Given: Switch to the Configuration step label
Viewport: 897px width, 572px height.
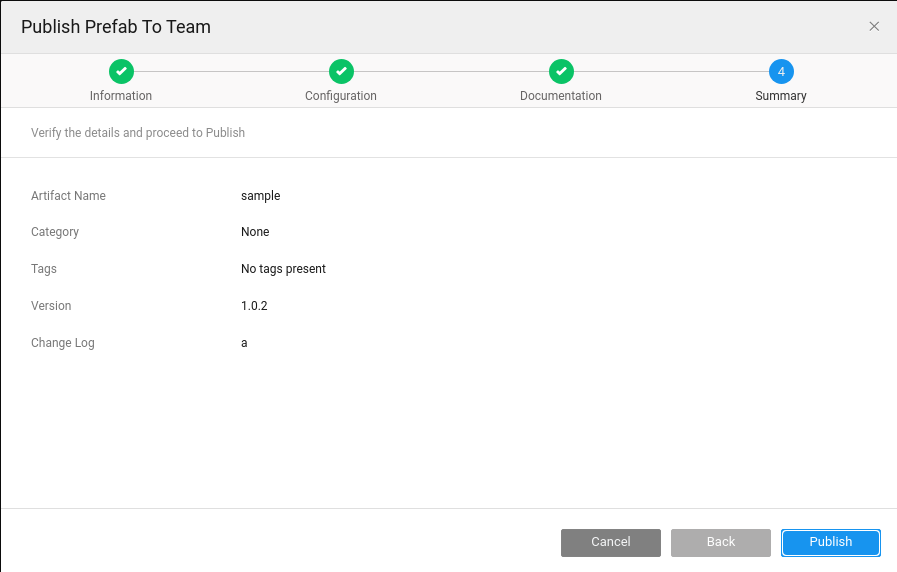Looking at the screenshot, I should [341, 96].
